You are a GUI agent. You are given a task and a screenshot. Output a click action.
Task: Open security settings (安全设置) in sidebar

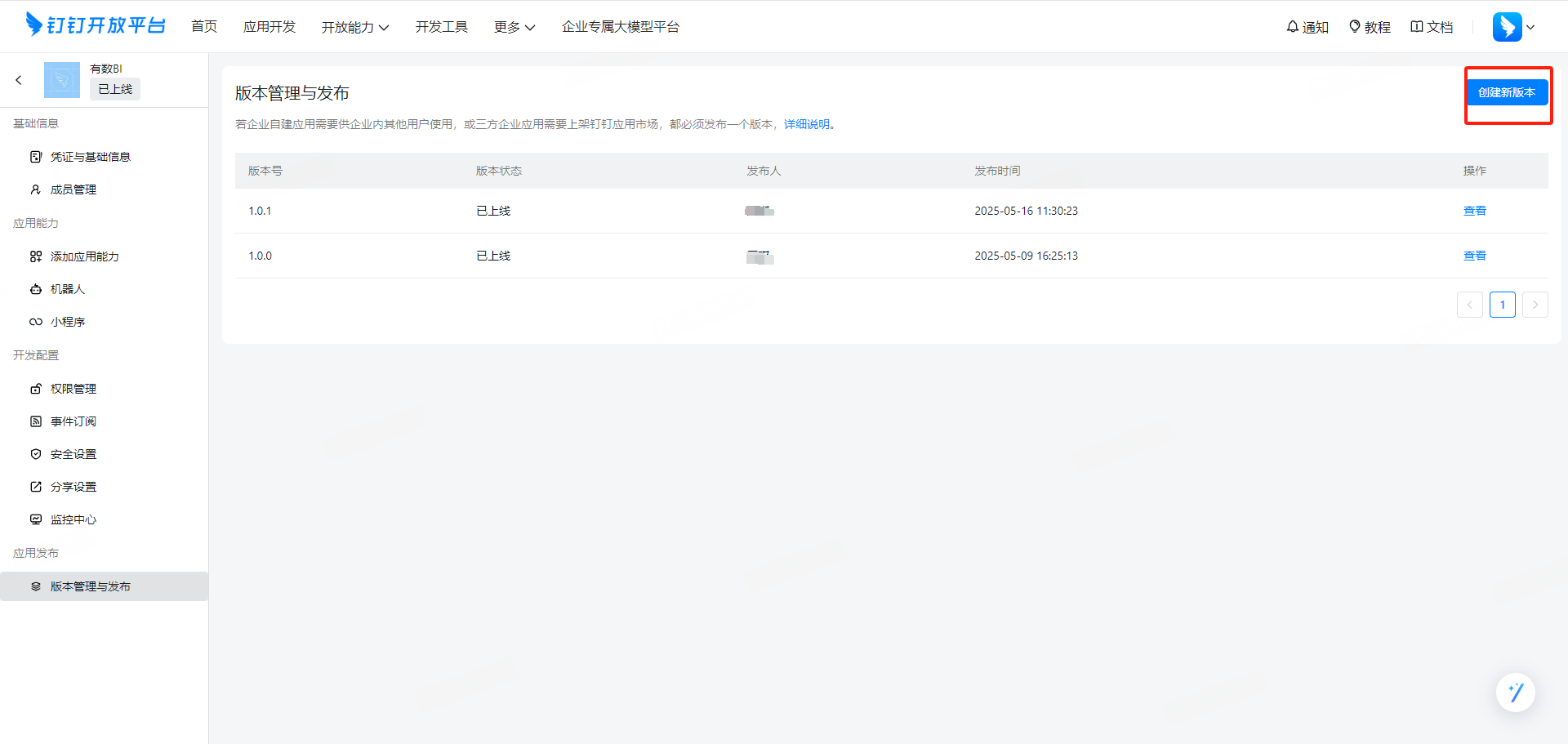[x=73, y=454]
